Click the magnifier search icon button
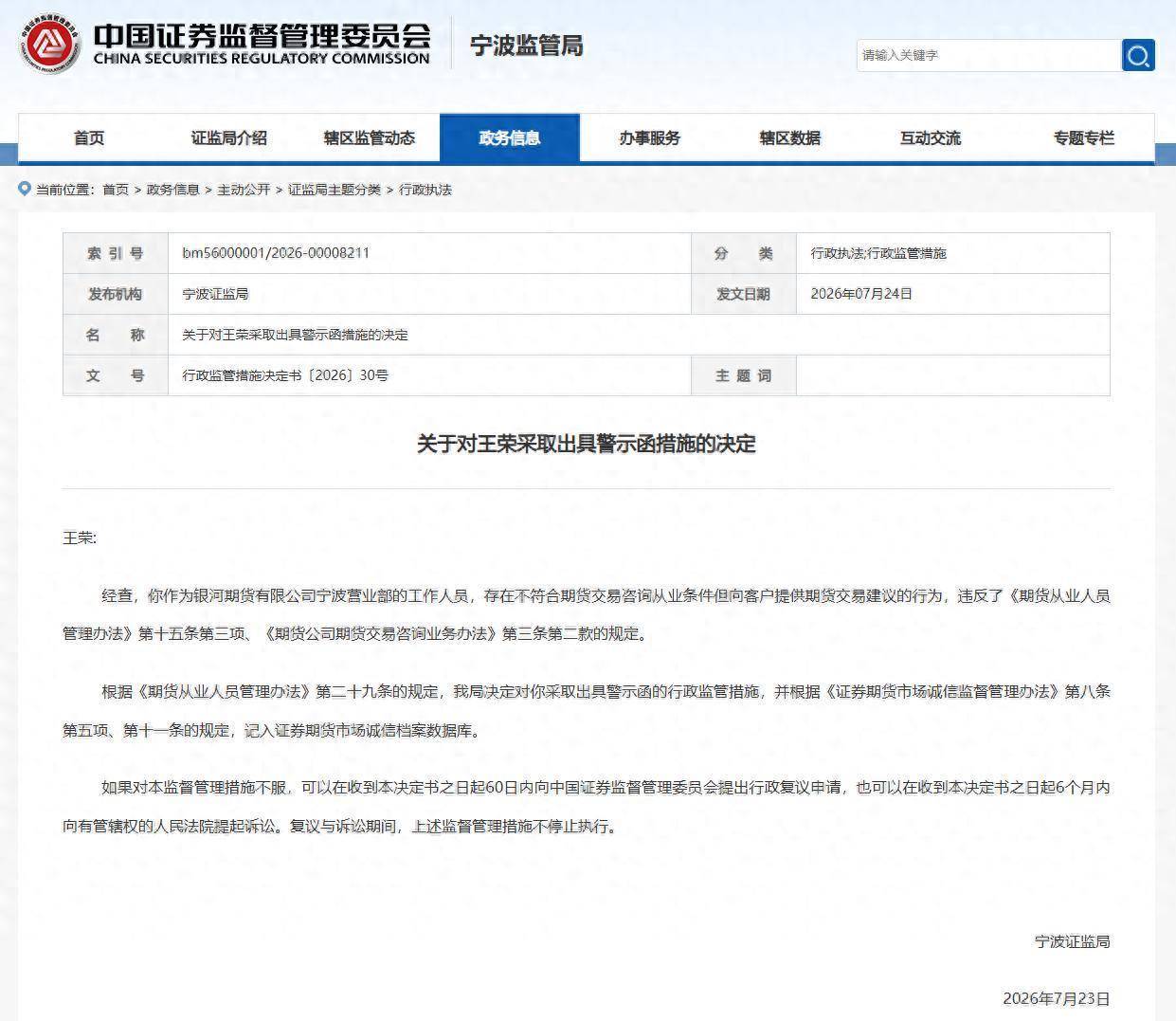Viewport: 1176px width, 1021px height. click(1138, 55)
